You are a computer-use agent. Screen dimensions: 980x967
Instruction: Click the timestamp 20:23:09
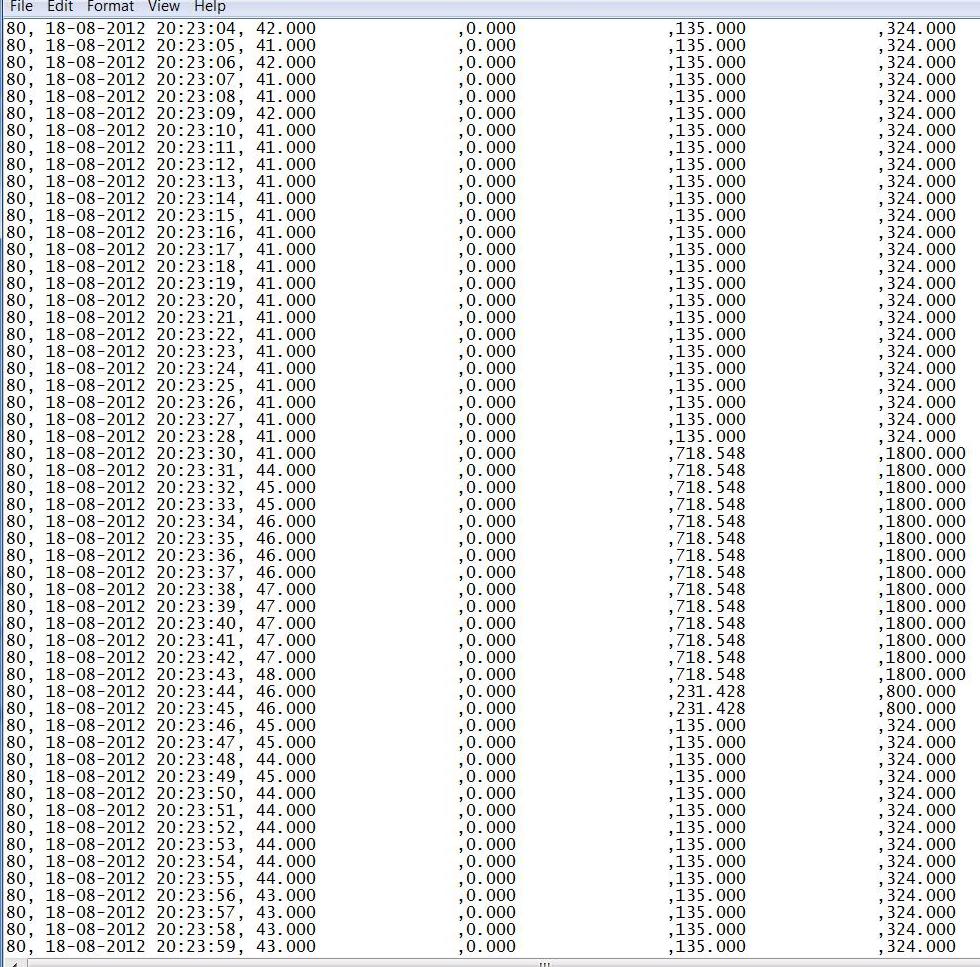(x=196, y=114)
